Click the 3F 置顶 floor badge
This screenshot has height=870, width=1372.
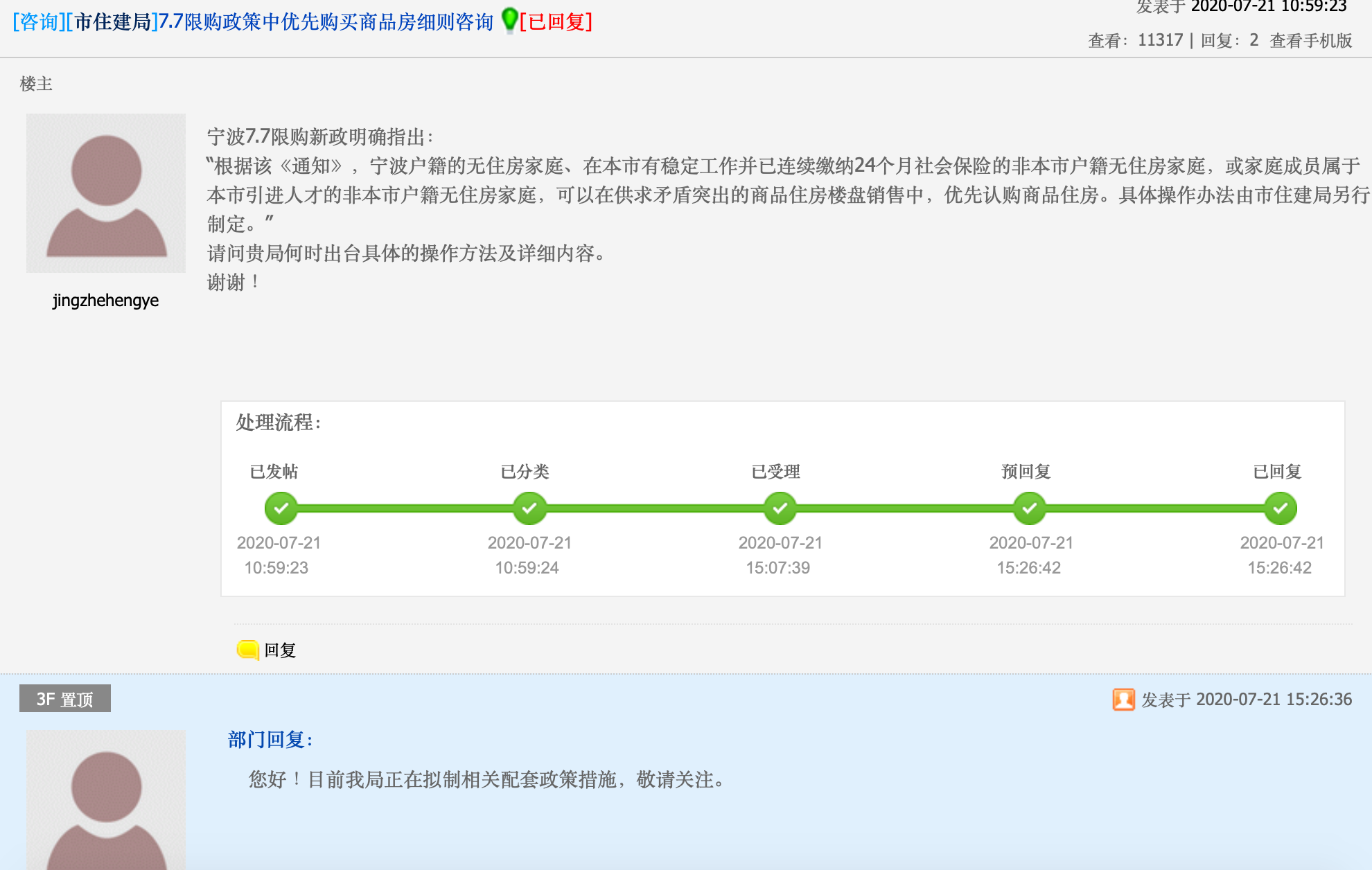point(65,699)
